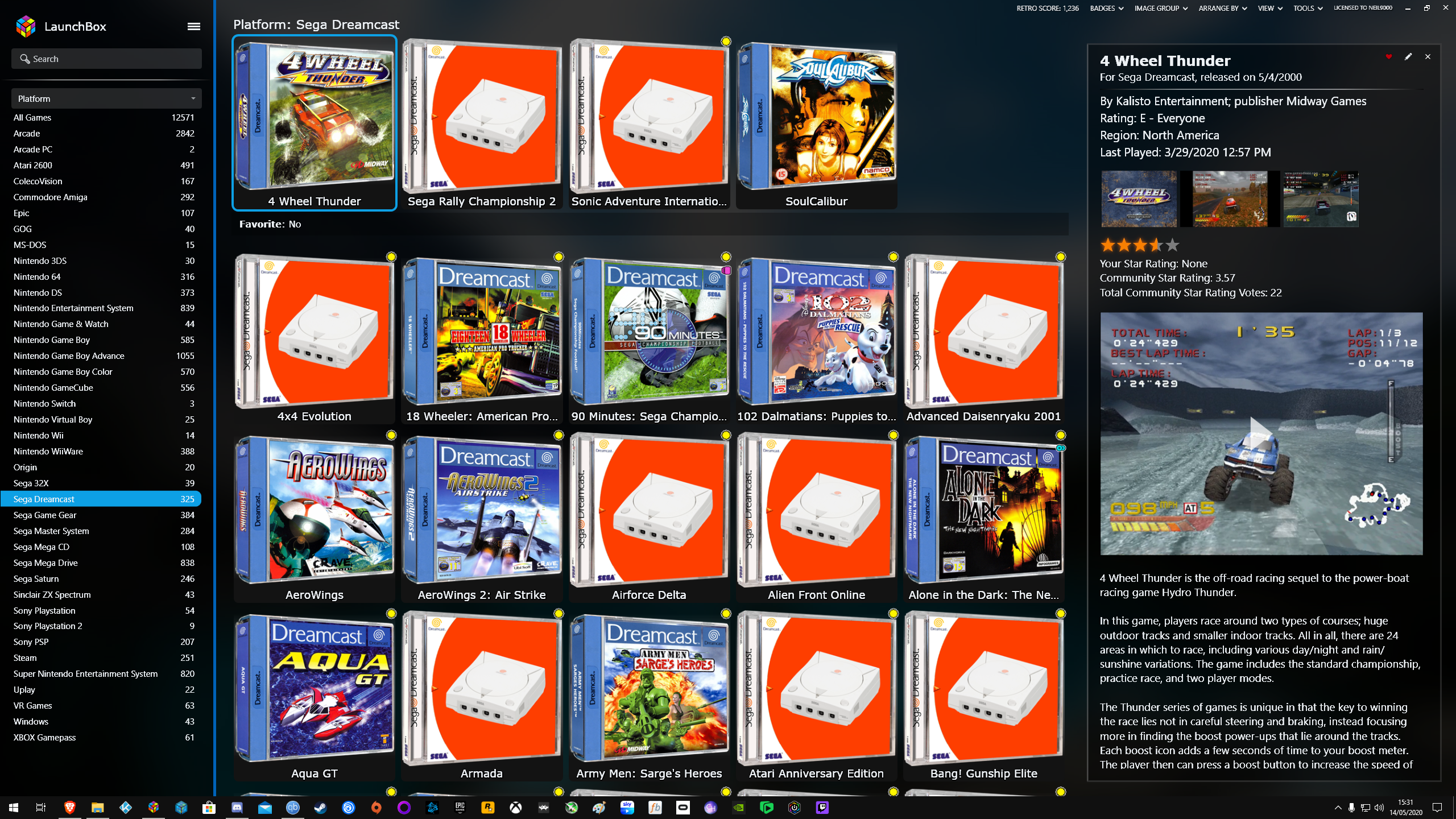Select Alone in the Dark game box

pos(983,516)
